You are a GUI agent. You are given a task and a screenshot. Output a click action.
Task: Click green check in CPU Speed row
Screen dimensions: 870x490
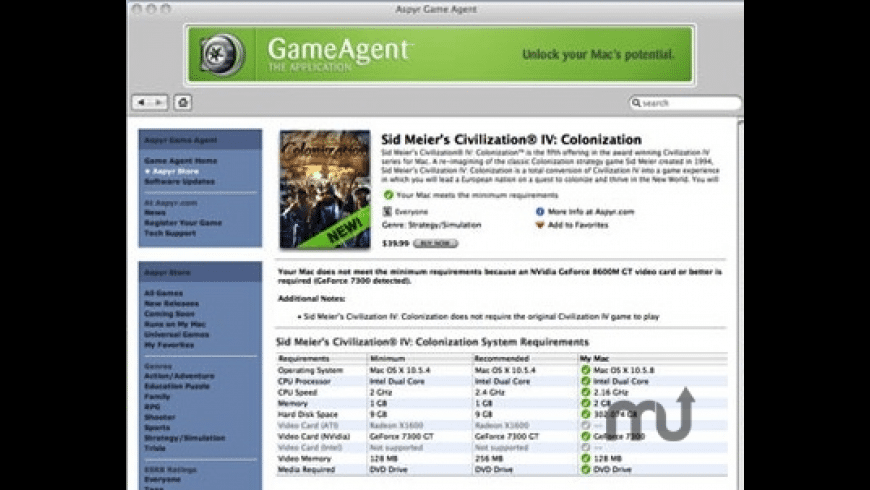click(585, 392)
